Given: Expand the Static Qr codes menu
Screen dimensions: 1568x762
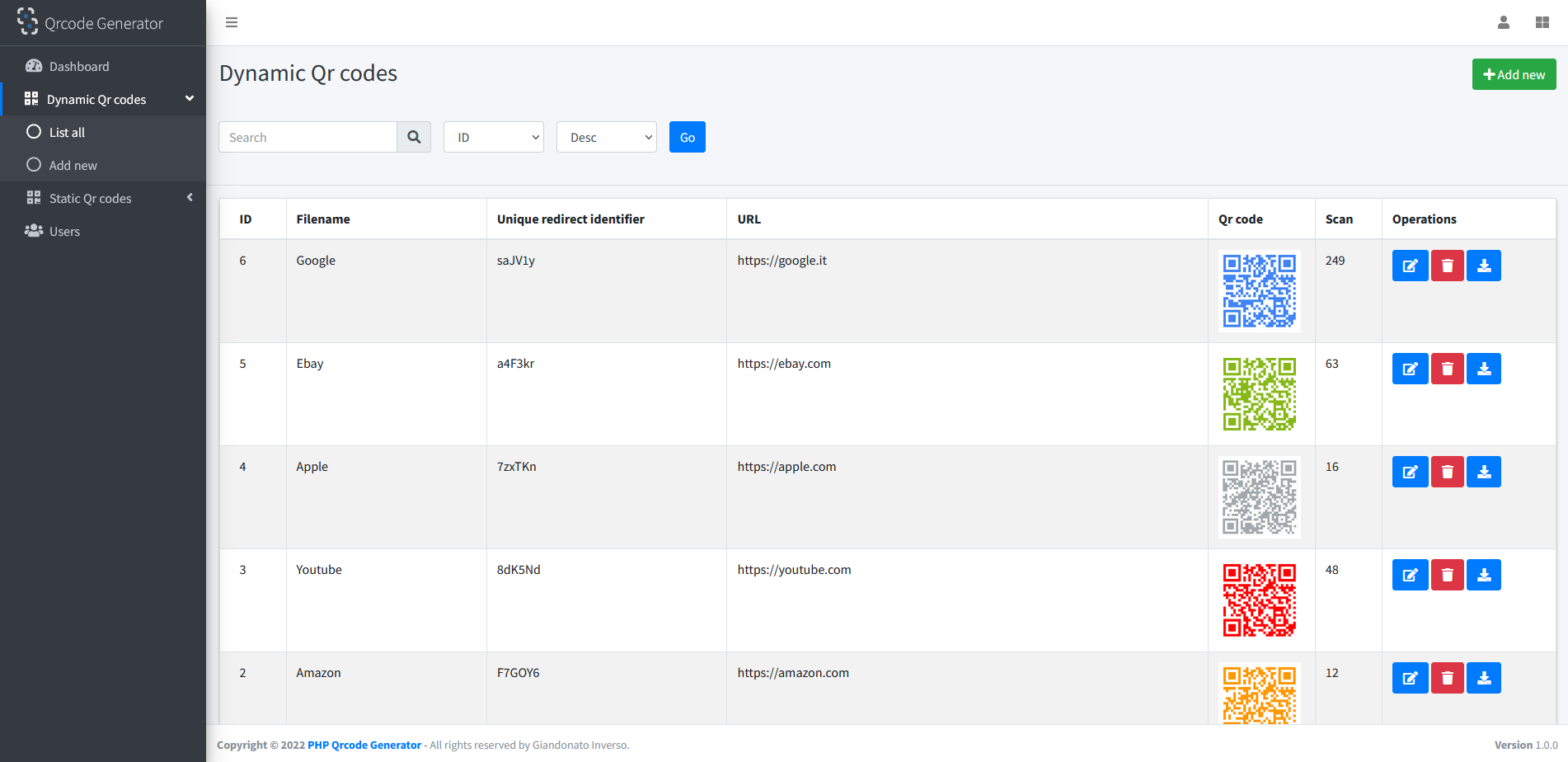Looking at the screenshot, I should [103, 198].
